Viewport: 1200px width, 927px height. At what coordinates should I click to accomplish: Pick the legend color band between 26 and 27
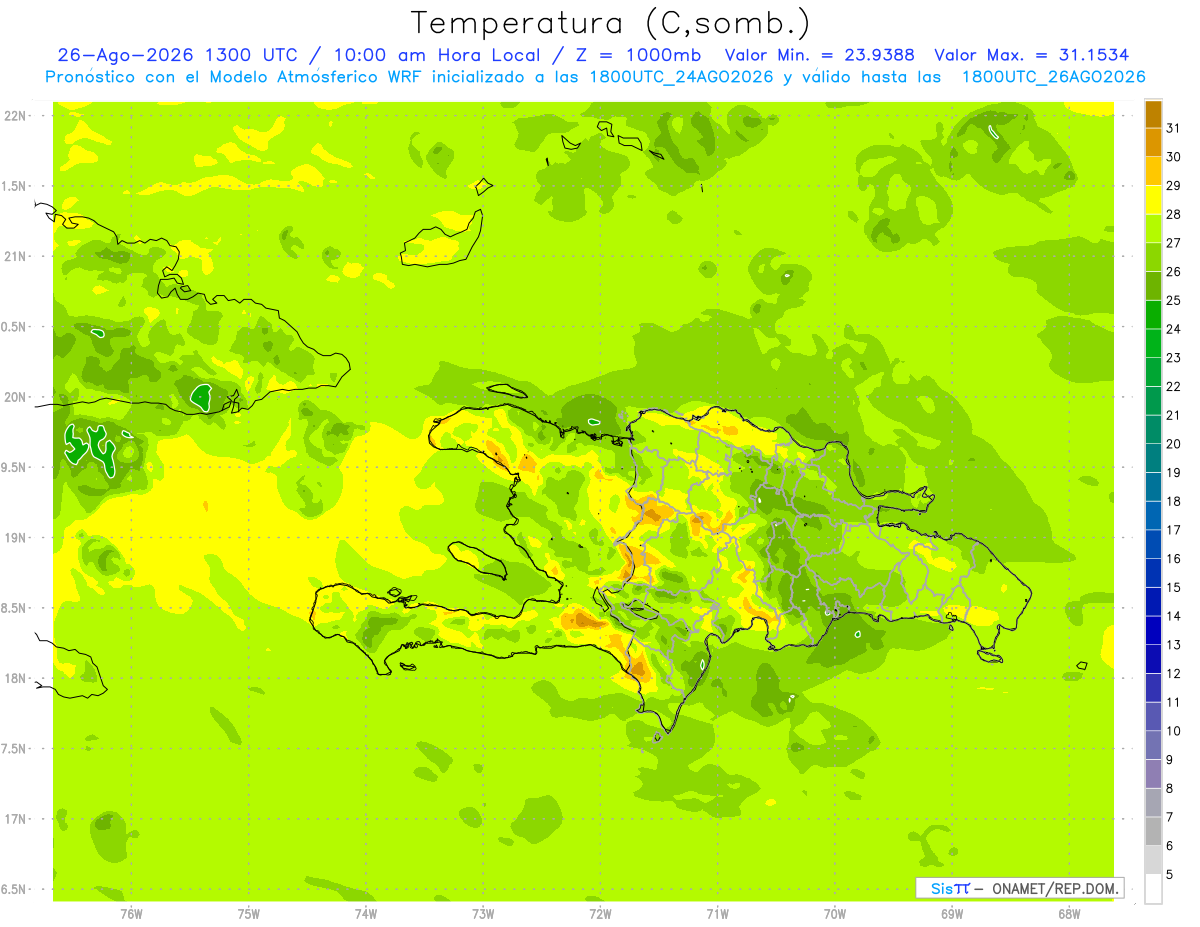1153,258
